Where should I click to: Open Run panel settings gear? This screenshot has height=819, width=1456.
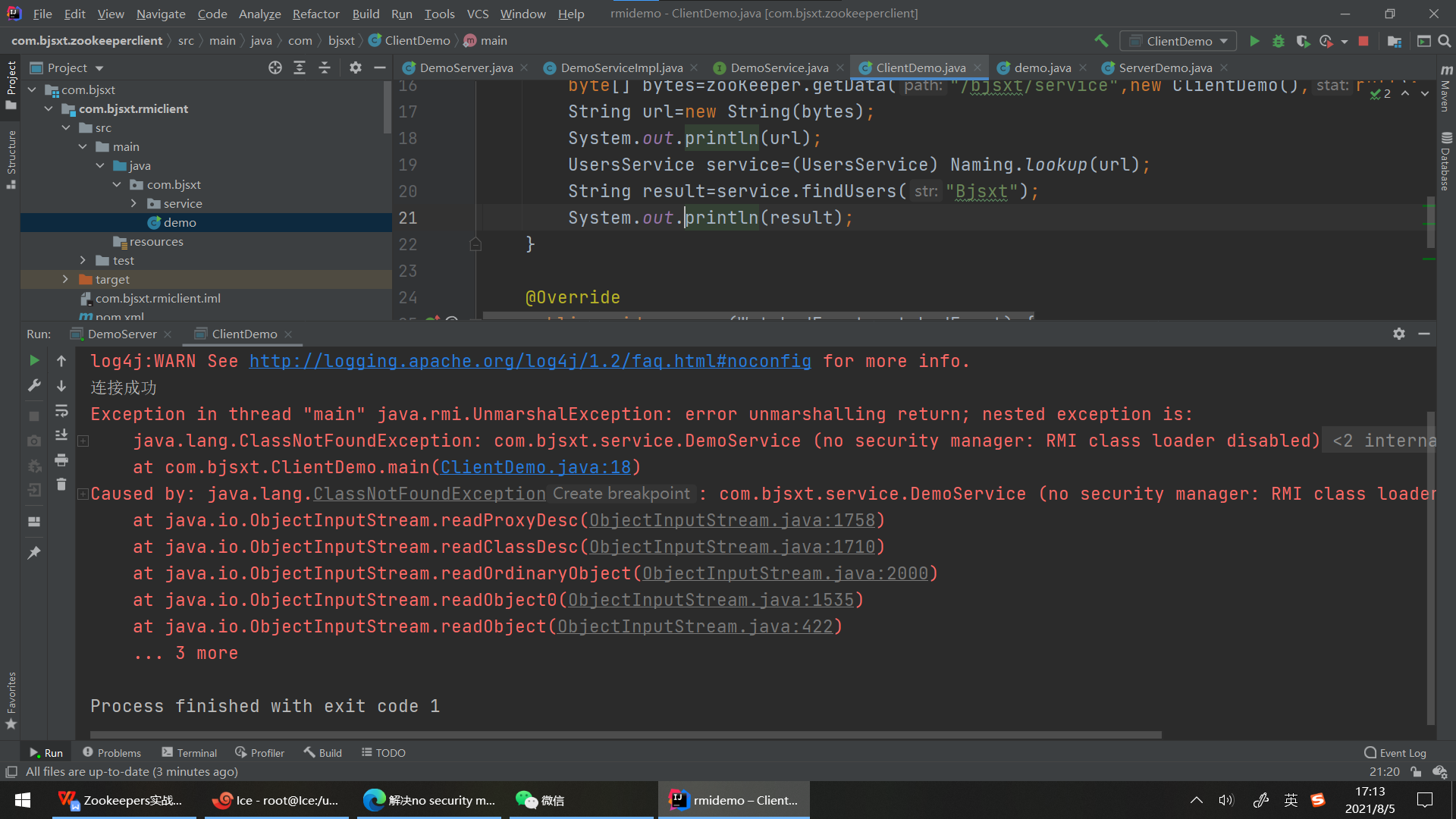pyautogui.click(x=1399, y=334)
